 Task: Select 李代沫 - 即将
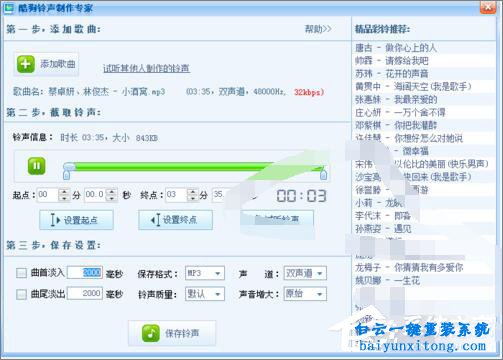[x=383, y=216]
